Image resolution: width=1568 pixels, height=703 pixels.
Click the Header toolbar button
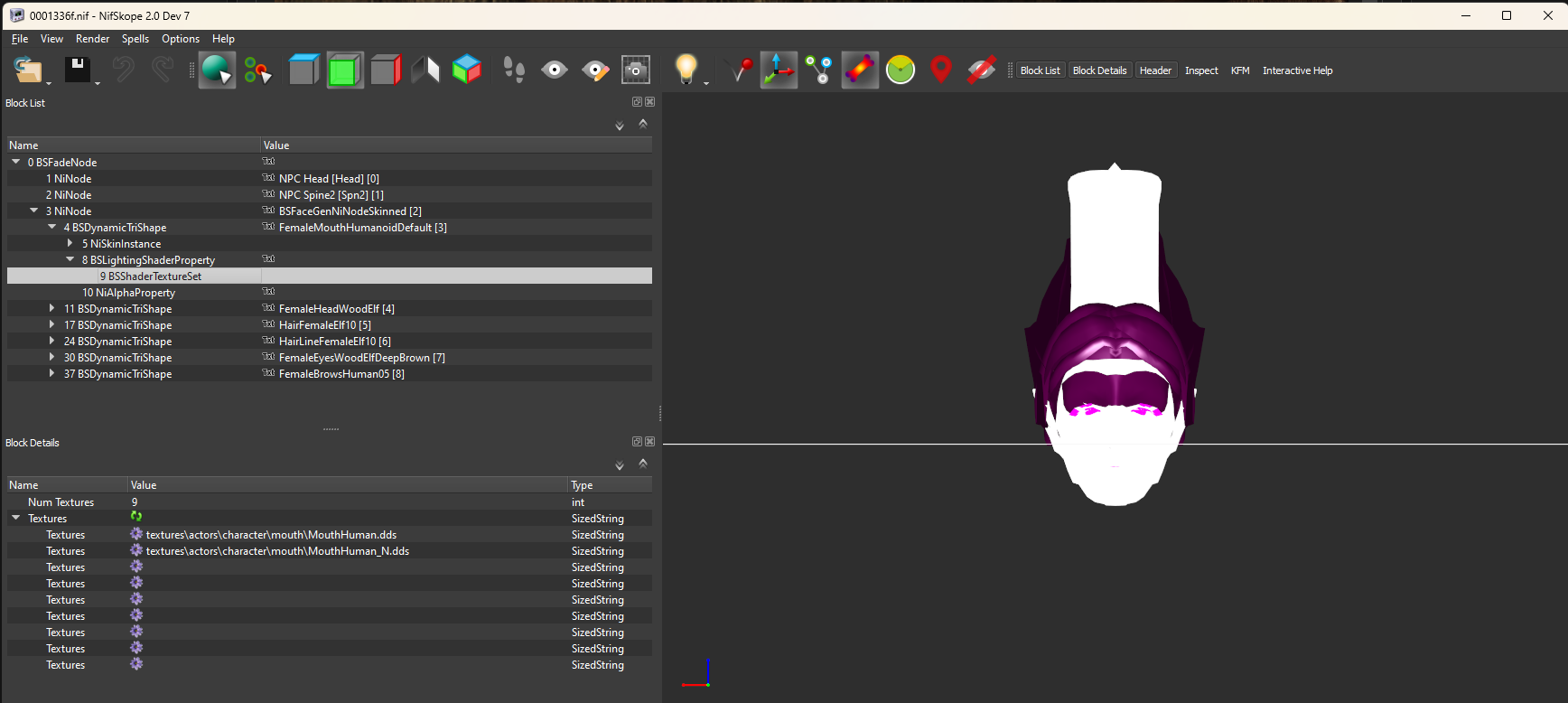[x=1155, y=70]
